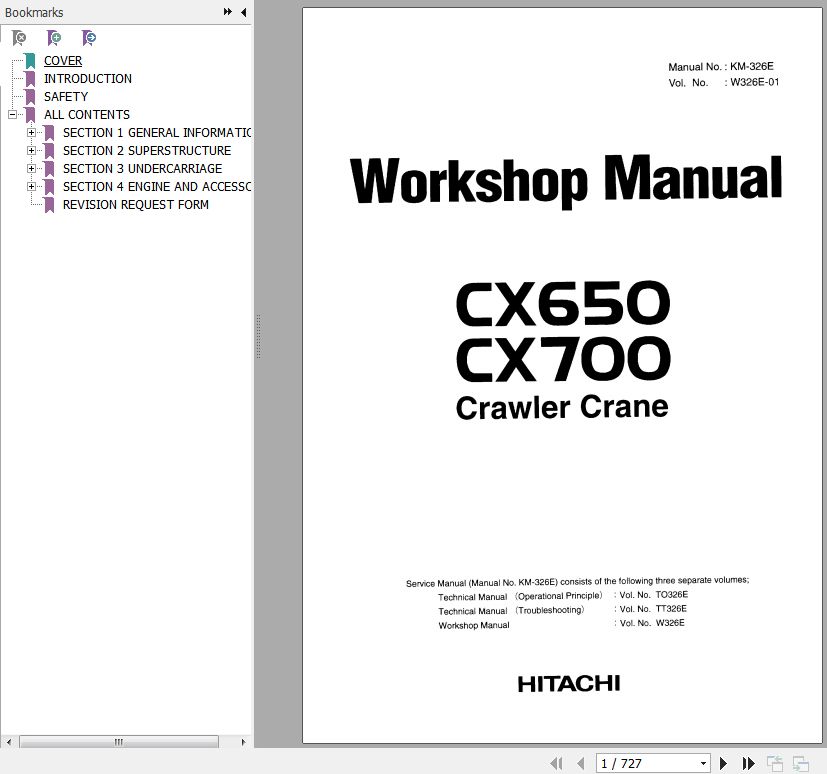This screenshot has width=827, height=774.
Task: Click the Crawler Crane subtitle text
Action: (x=562, y=407)
